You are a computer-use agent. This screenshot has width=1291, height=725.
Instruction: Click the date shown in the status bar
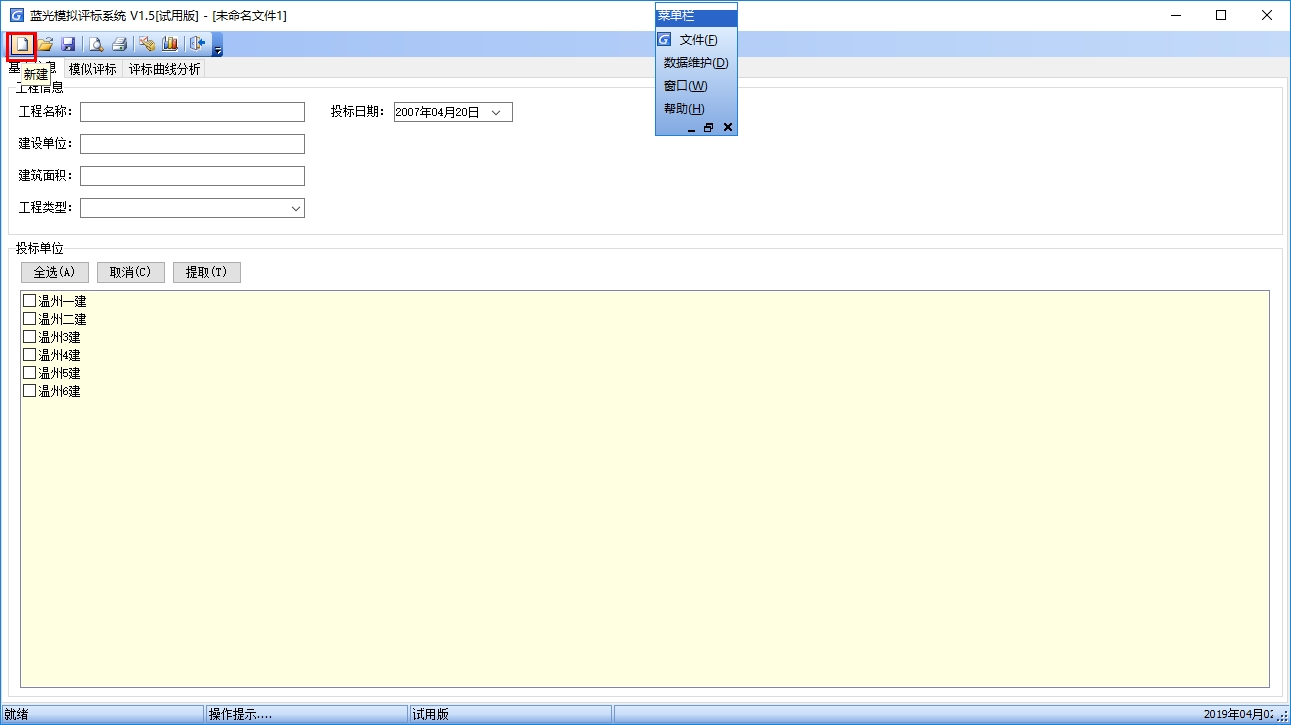click(x=1238, y=714)
